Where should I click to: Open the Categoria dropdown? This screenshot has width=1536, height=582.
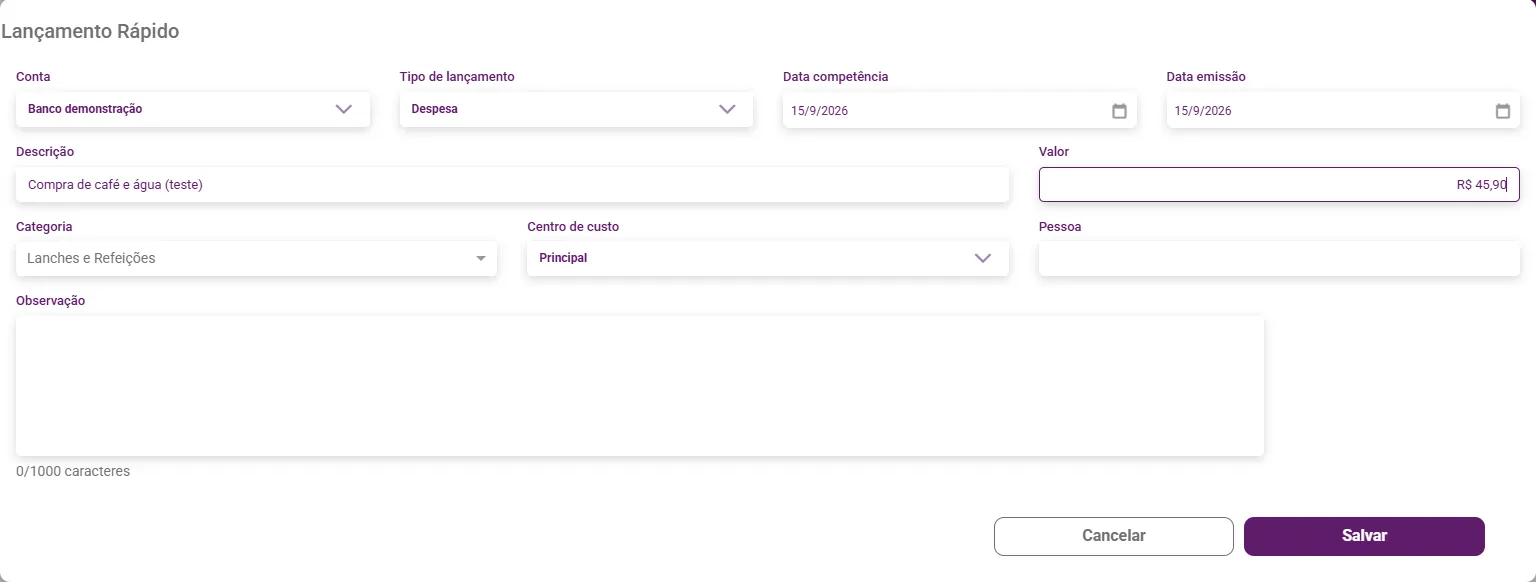point(257,258)
